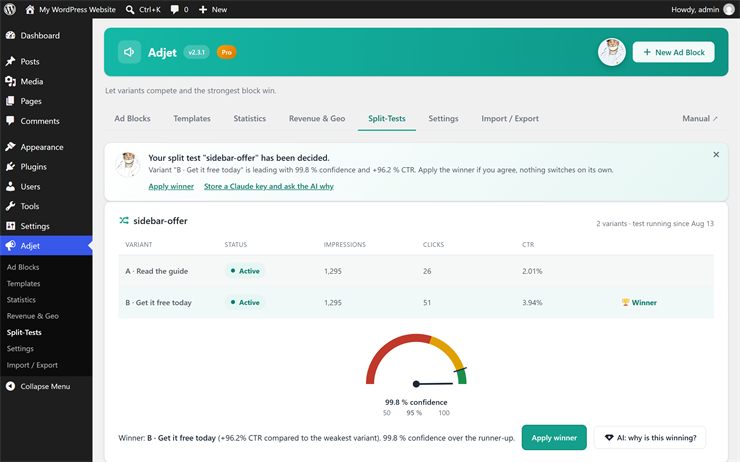Open the comments bubble in admin bar
The image size is (740, 462).
point(175,9)
